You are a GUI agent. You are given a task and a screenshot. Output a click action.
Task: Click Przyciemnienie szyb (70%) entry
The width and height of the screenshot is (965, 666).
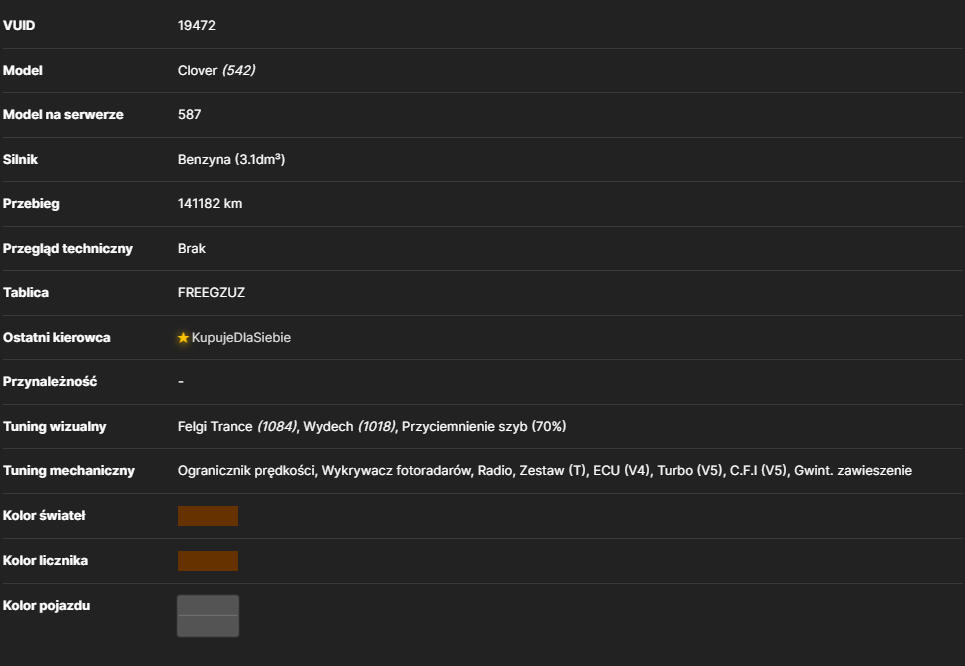[484, 427]
